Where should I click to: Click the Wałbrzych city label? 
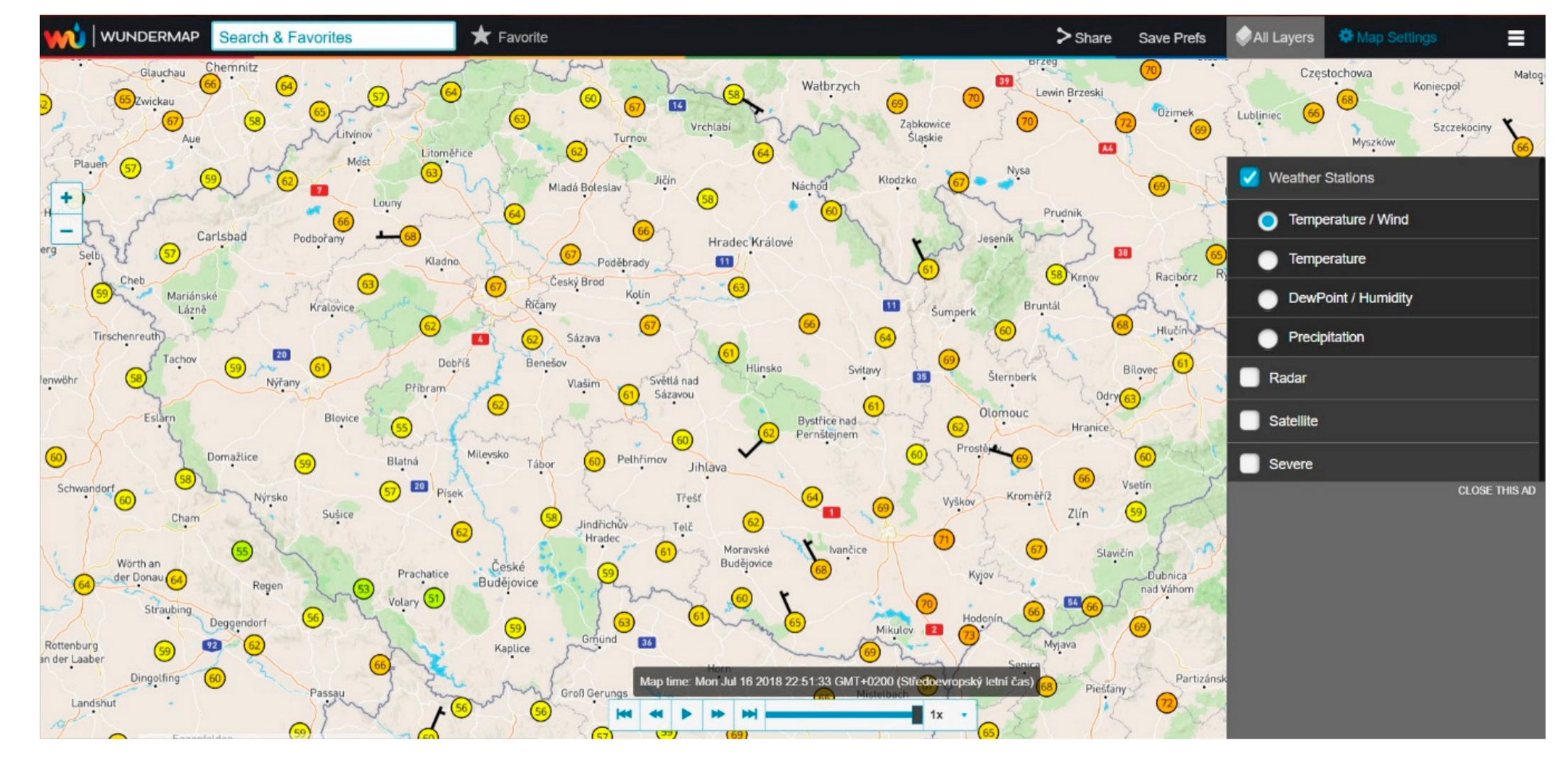pos(830,86)
